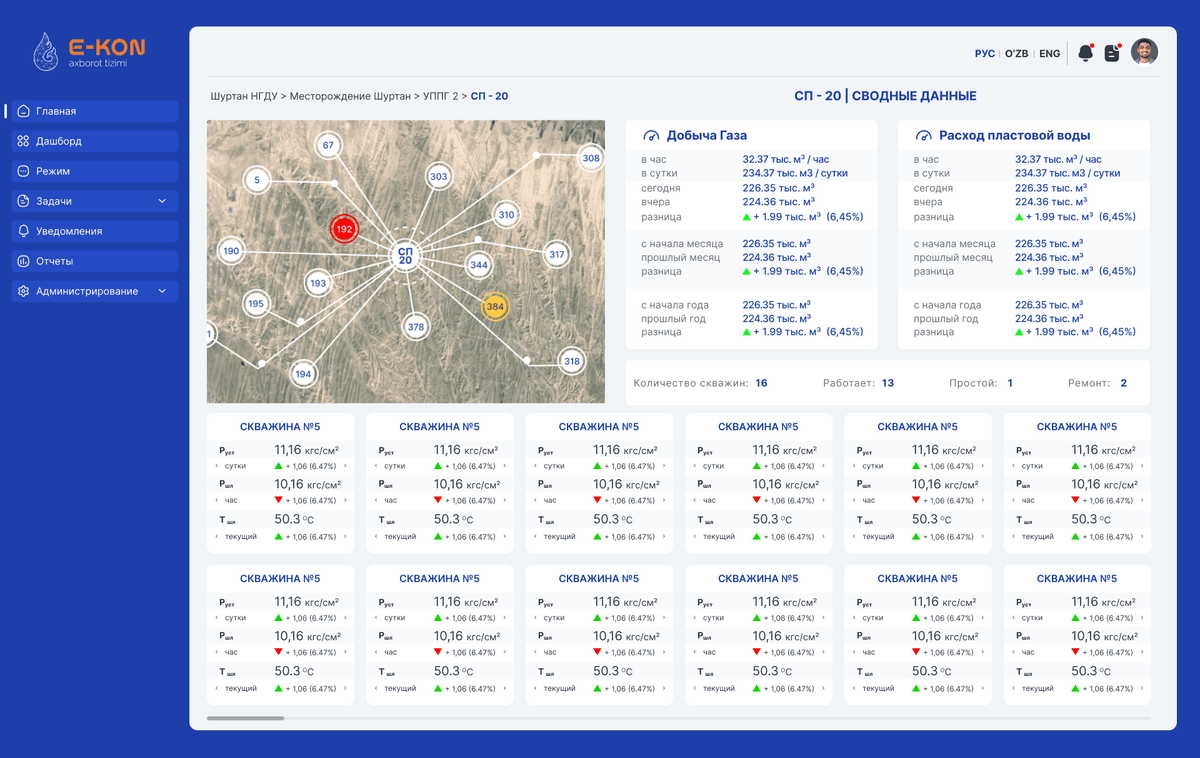Click the notification bell icon

tap(1085, 54)
